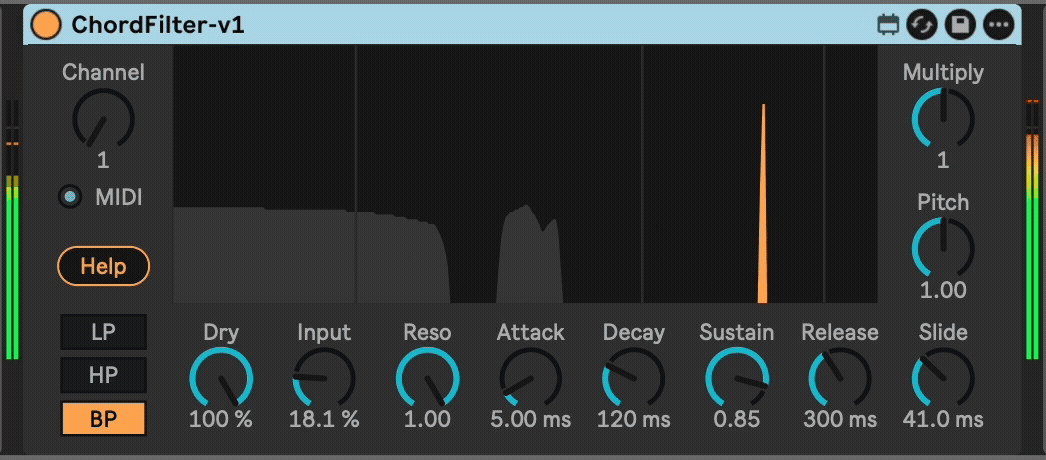Click the Release value 300 ms
This screenshot has width=1046, height=460.
click(839, 420)
